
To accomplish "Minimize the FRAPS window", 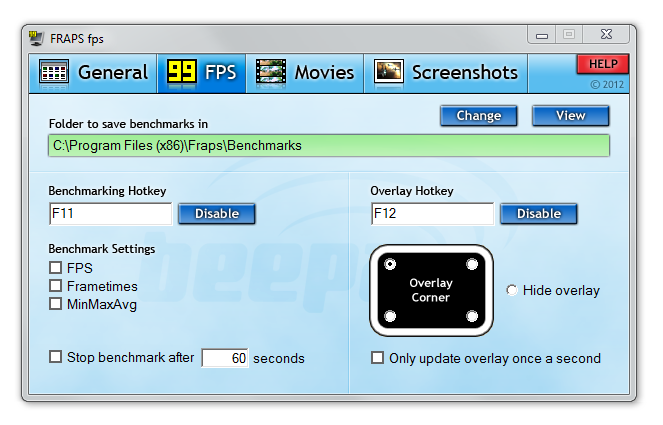I will coord(542,35).
